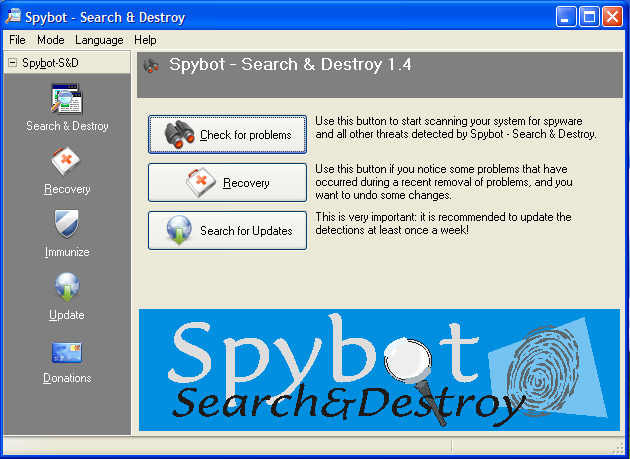The width and height of the screenshot is (630, 459).
Task: Click the 'Spybot - Search & Destroy 1.4' heading
Action: (290, 65)
